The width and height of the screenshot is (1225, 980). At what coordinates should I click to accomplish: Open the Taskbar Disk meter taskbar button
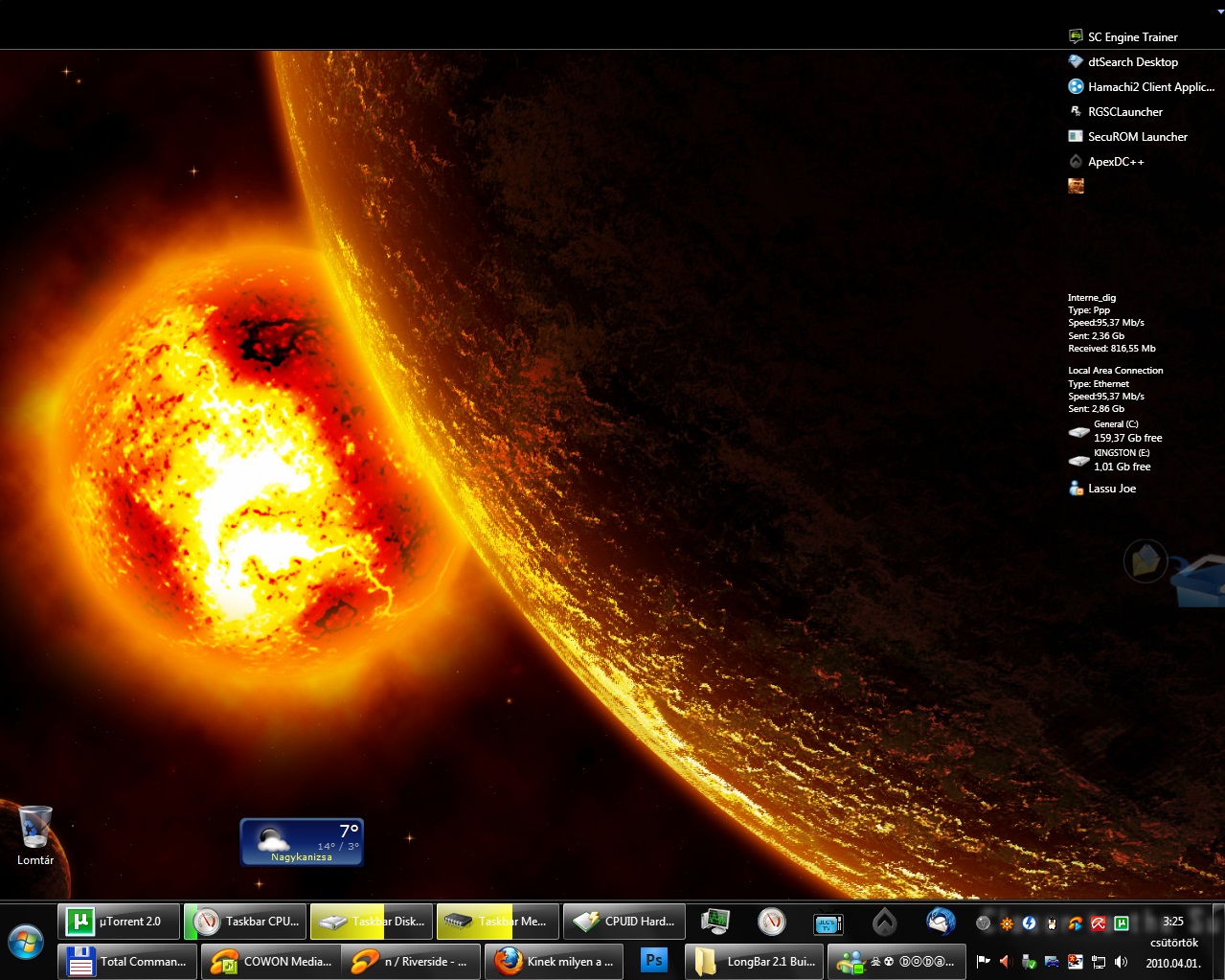coord(372,922)
